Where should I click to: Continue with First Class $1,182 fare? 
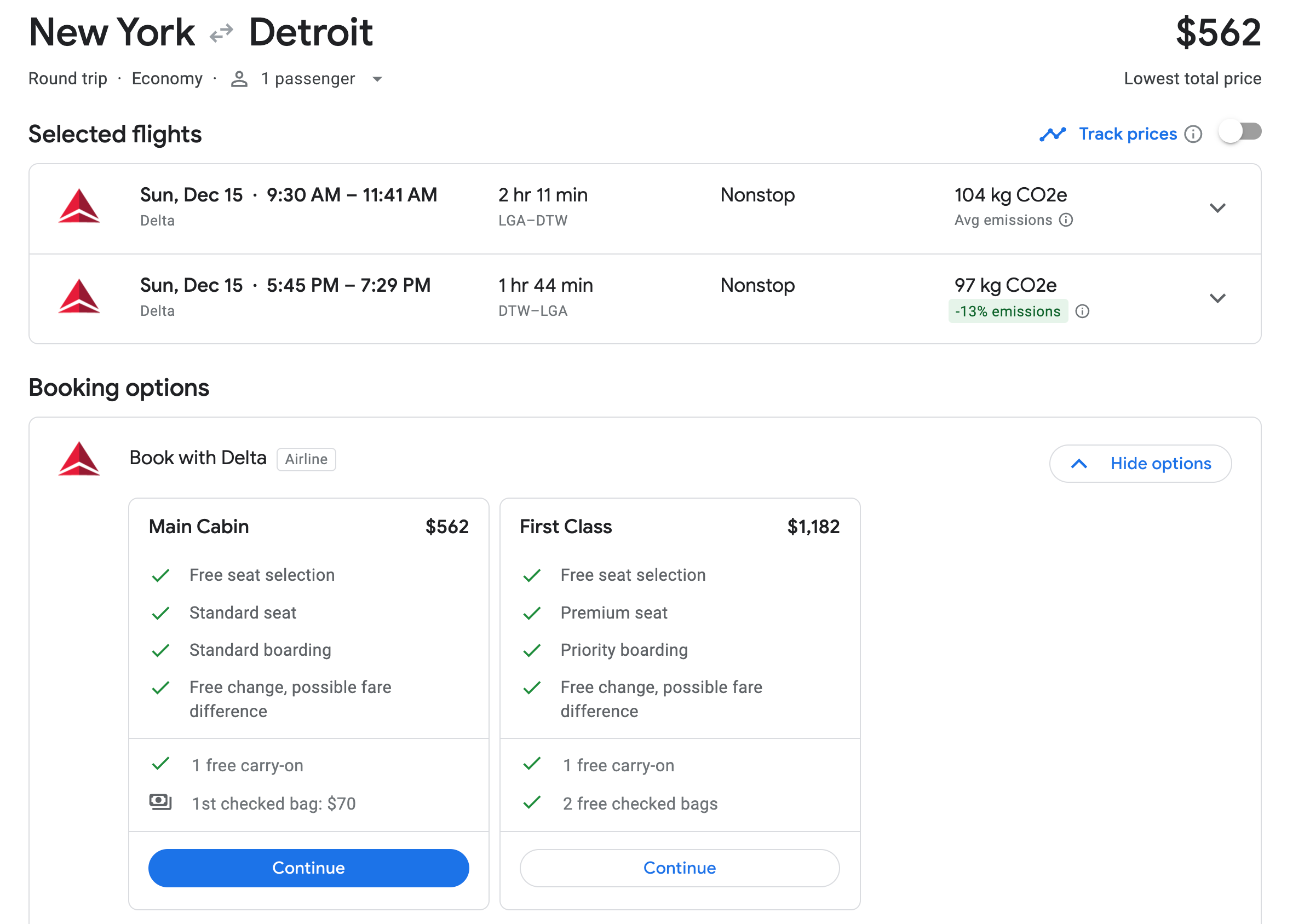[680, 868]
